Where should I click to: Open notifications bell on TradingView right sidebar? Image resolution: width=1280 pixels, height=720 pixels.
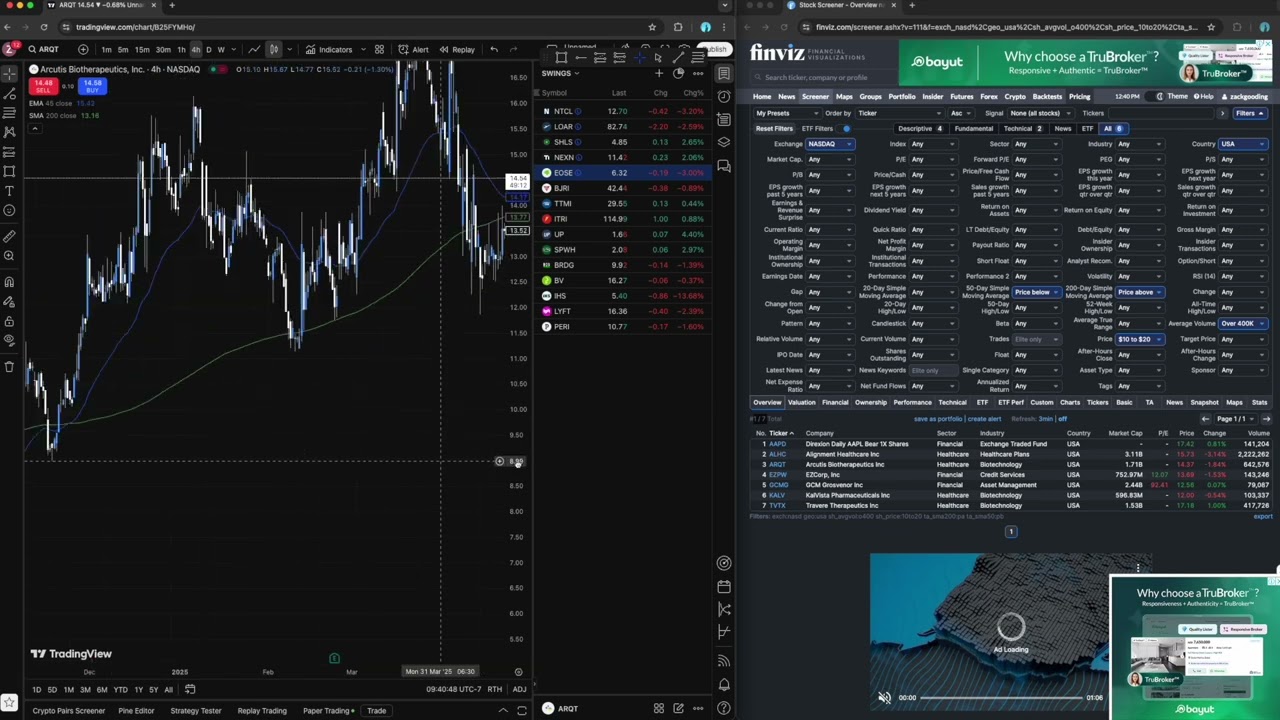(x=724, y=685)
